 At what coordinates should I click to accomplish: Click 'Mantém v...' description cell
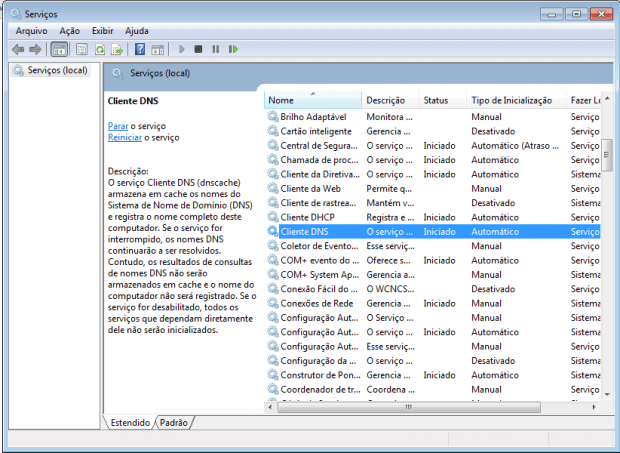(390, 203)
